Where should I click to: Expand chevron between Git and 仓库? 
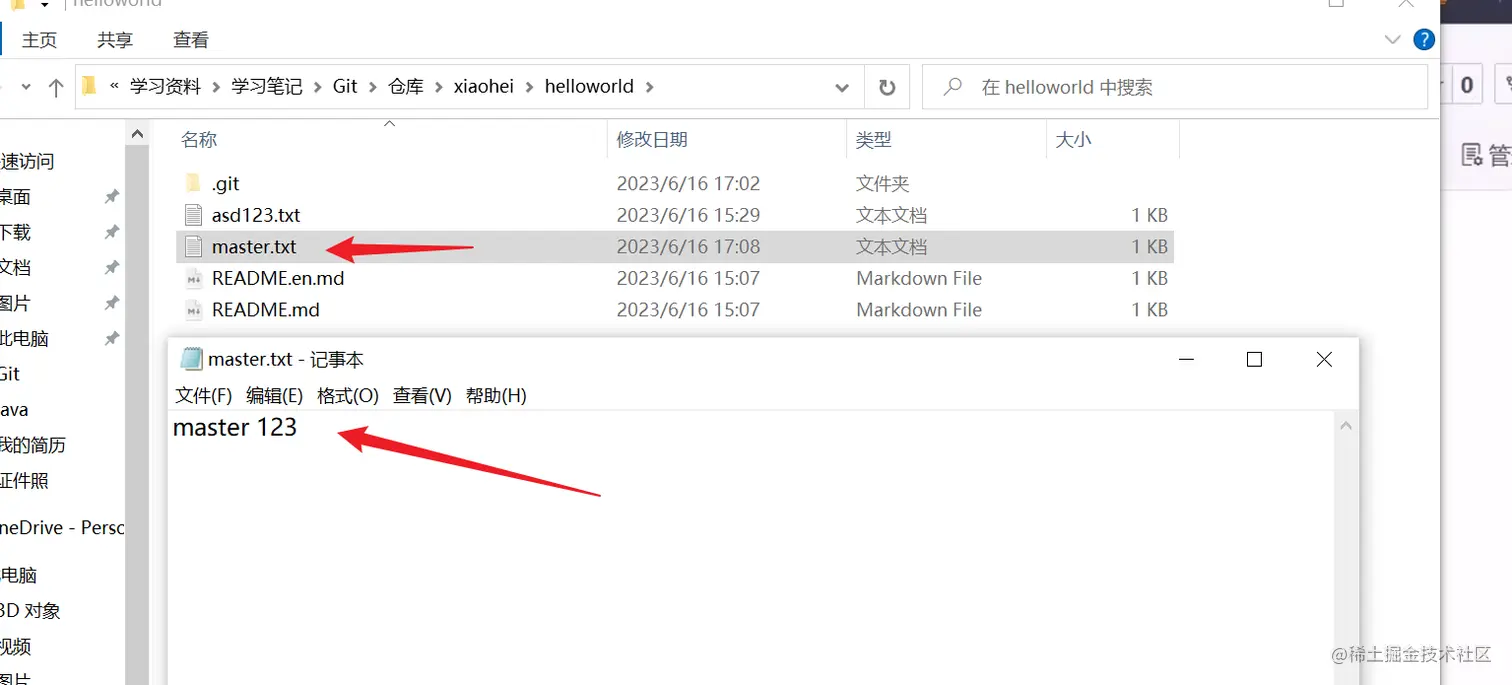tap(373, 87)
